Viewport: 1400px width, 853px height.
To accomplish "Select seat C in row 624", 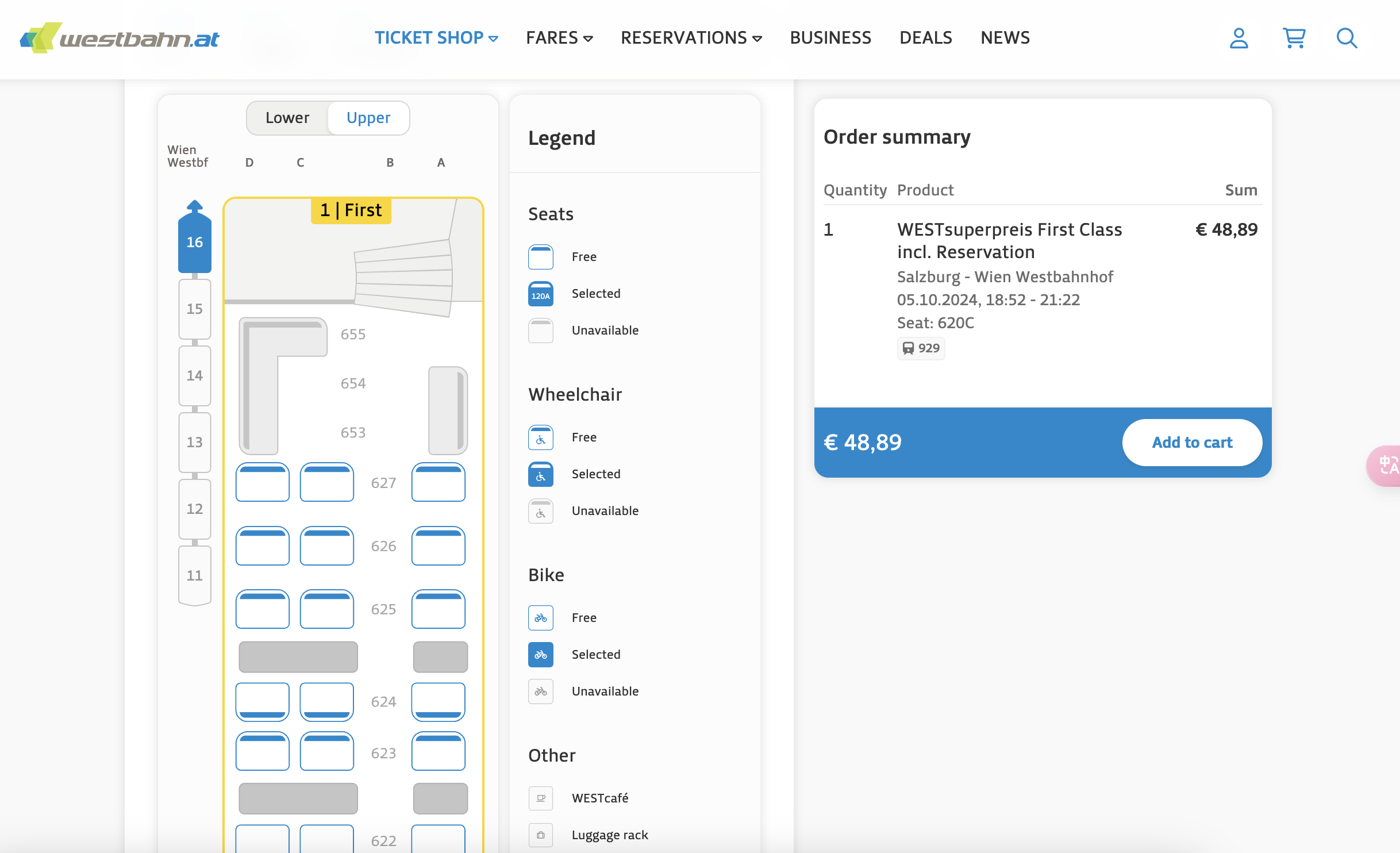I will coord(327,702).
